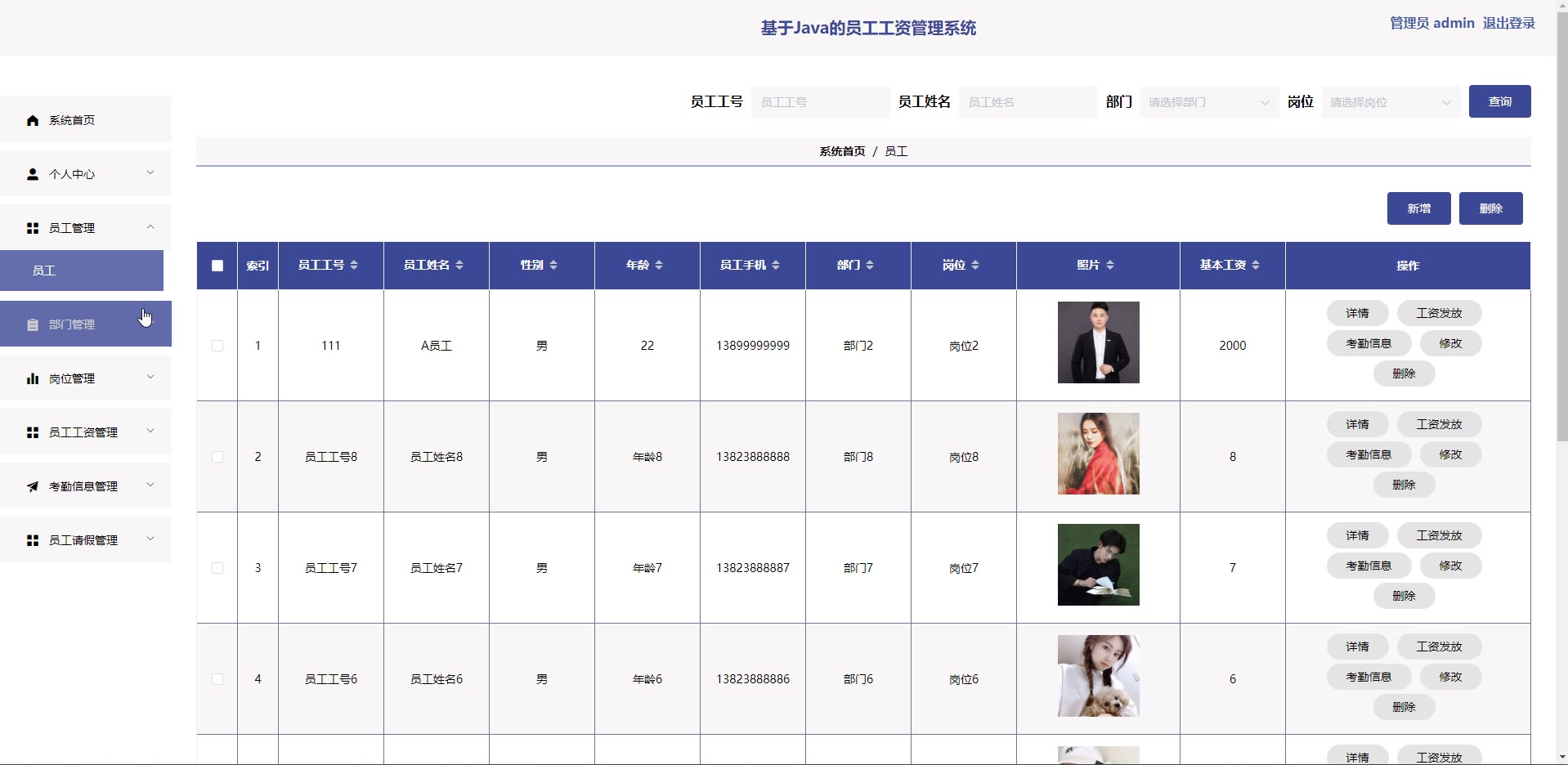Click the bar chart icon for 岗位管理
Screen dimensions: 1568x765
pos(33,378)
